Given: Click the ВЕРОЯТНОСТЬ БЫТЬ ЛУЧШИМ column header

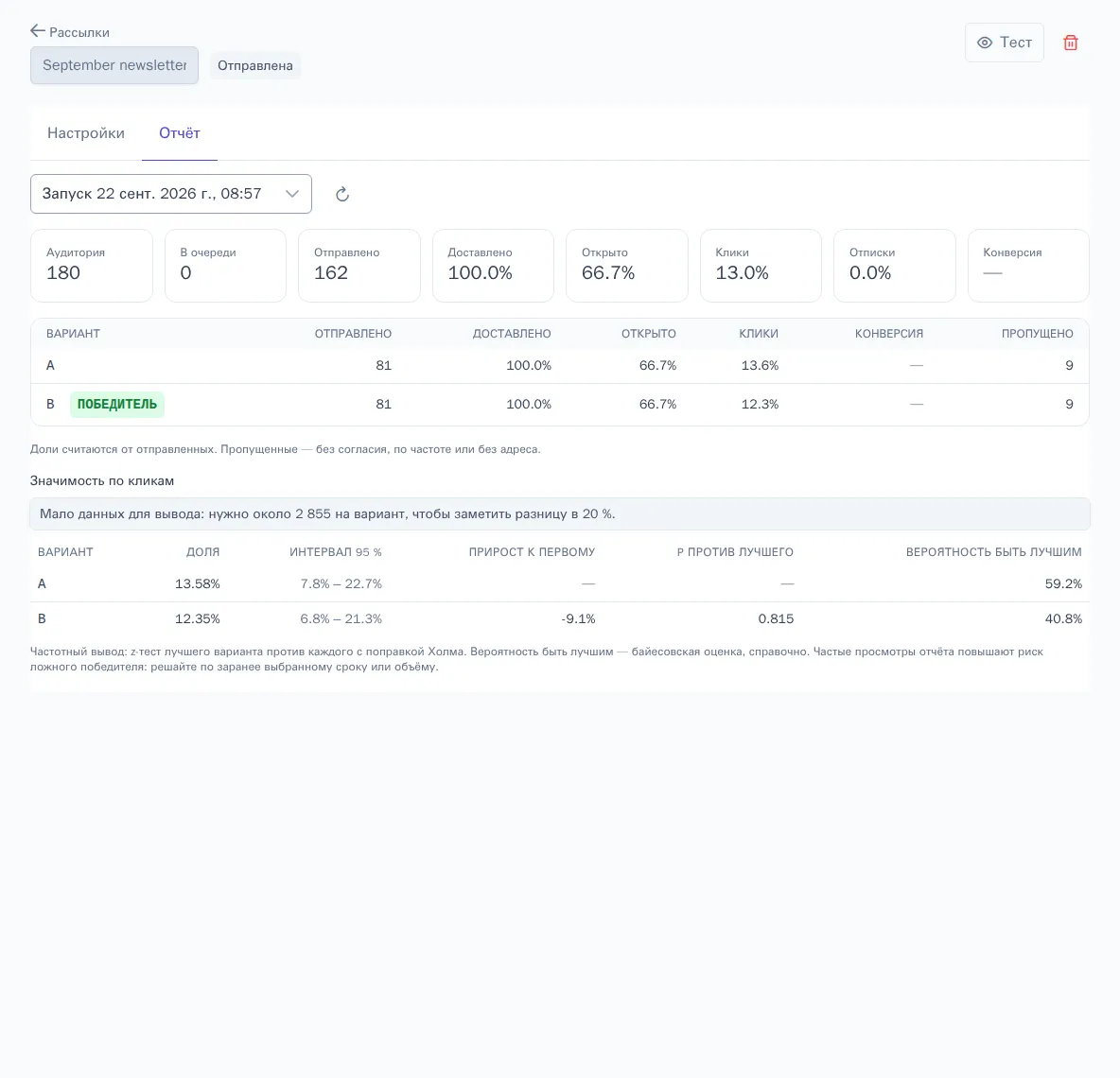Looking at the screenshot, I should click(993, 552).
